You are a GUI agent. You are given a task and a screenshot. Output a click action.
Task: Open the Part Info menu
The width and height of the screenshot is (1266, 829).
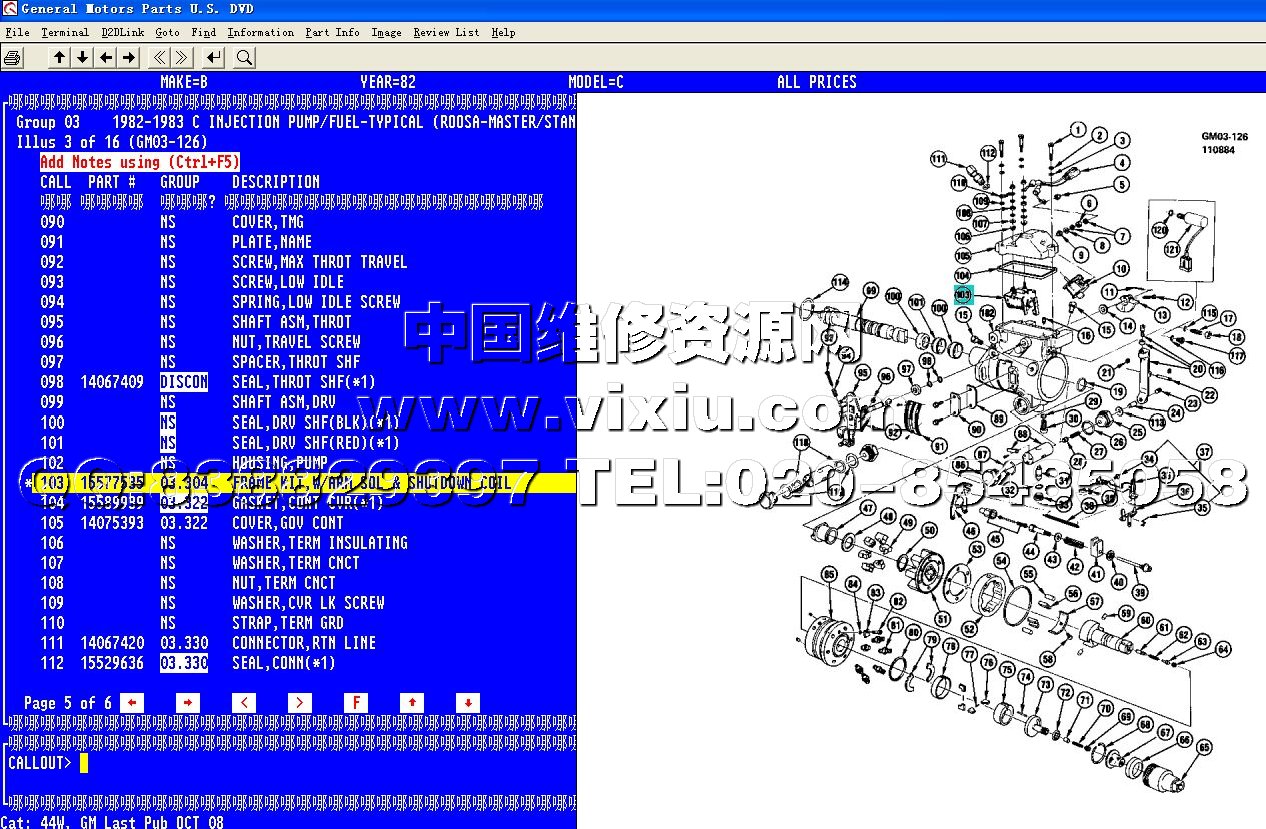point(332,32)
